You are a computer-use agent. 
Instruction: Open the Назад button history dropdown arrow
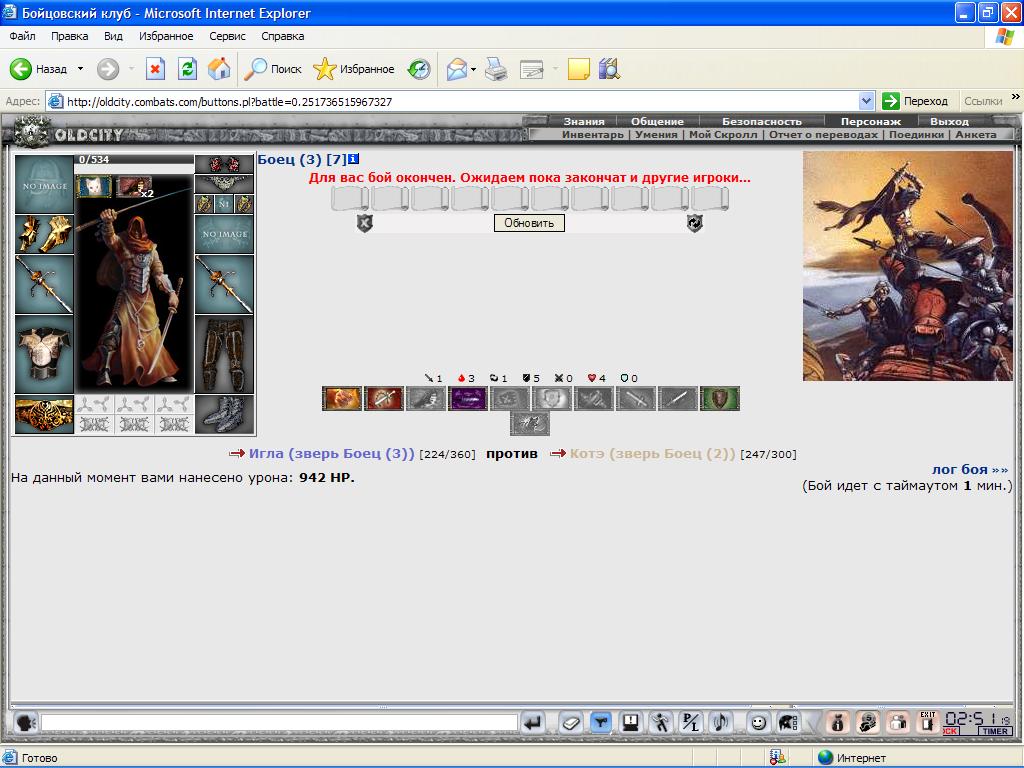80,69
